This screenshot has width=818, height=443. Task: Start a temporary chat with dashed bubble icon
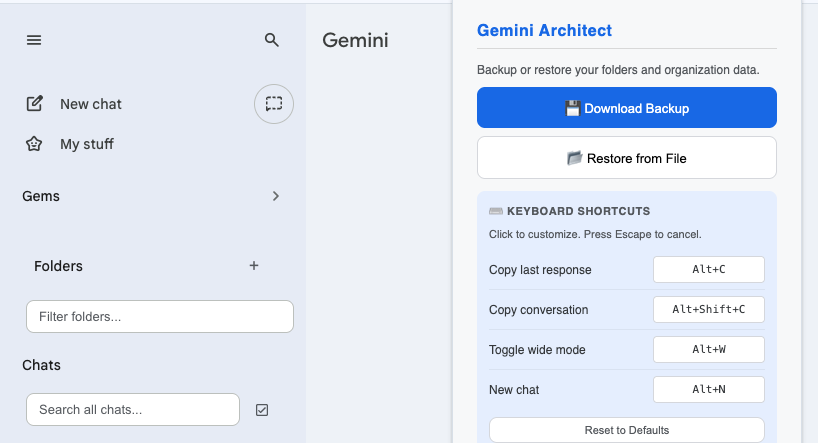pos(274,104)
